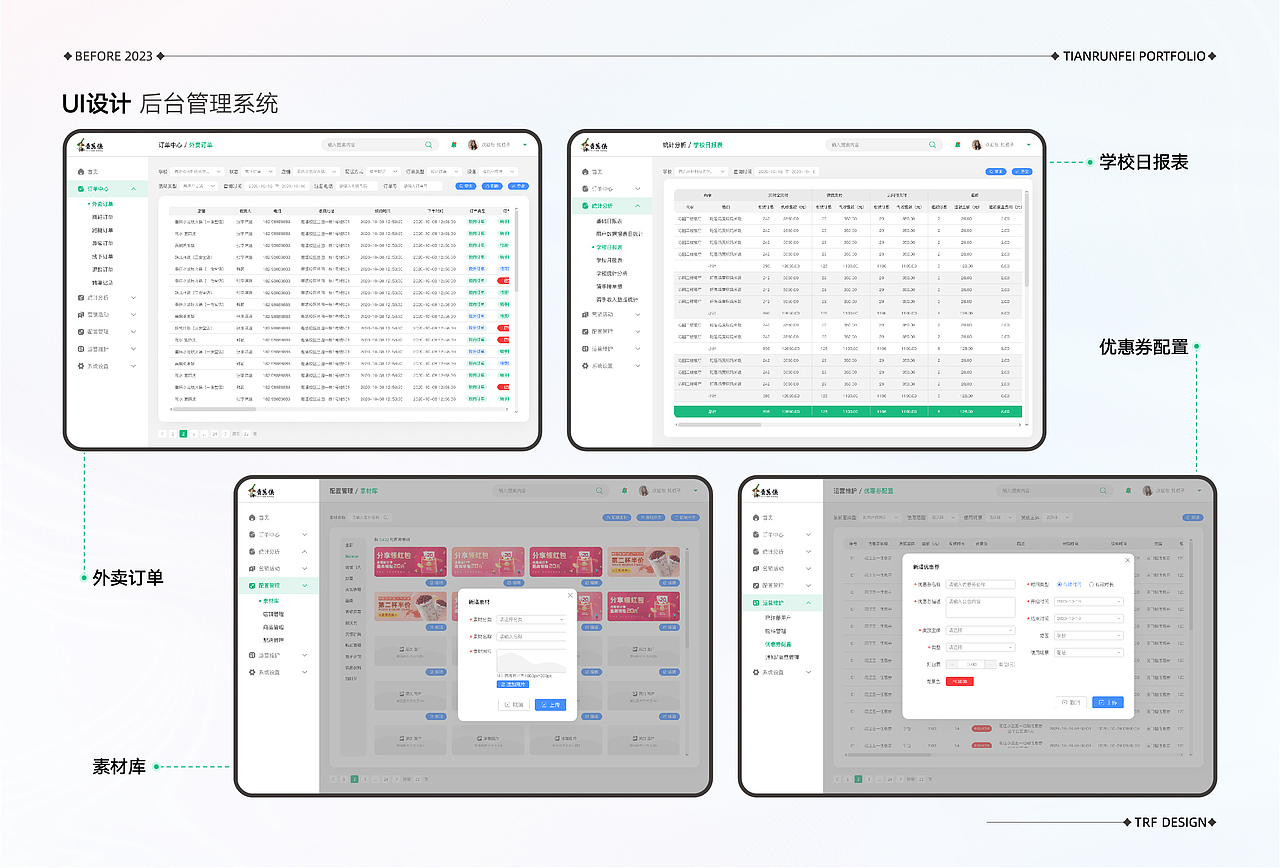The width and height of the screenshot is (1280, 868).
Task: Click the header search icon in the 优惠券配置 window
Action: pos(1104,491)
